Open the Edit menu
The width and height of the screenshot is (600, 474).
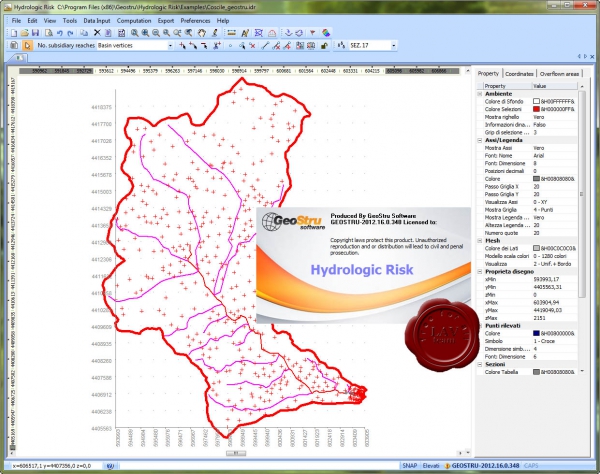[x=32, y=21]
